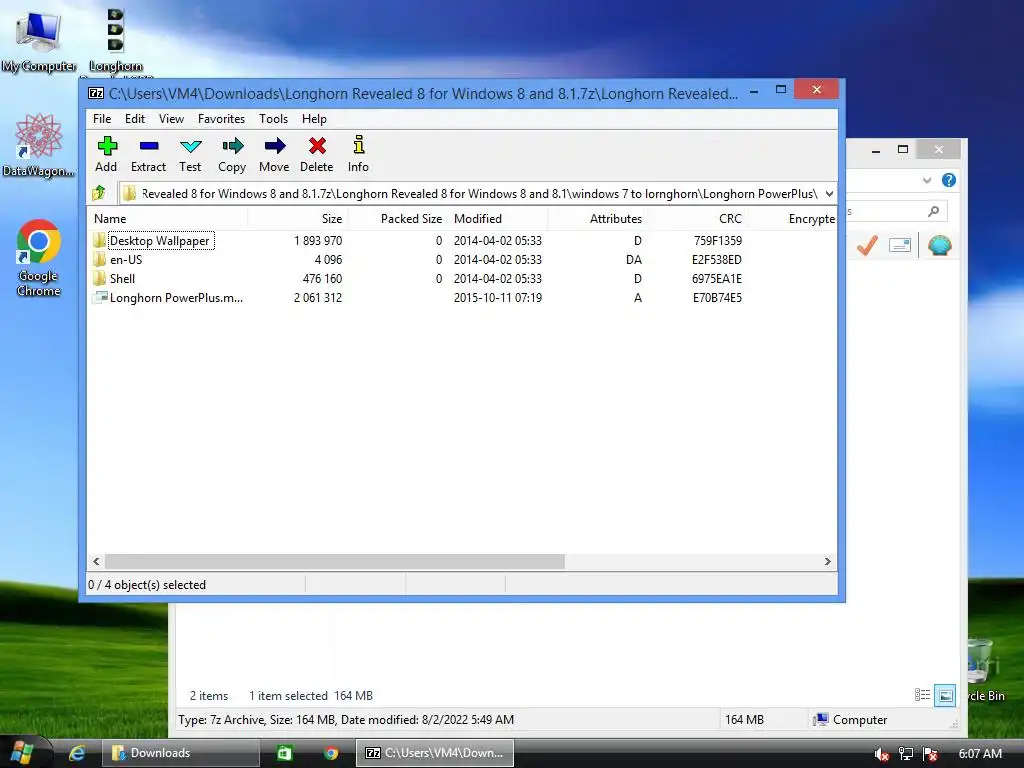Click the Computer label in Explorer status bar
The width and height of the screenshot is (1024, 768).
(x=859, y=720)
